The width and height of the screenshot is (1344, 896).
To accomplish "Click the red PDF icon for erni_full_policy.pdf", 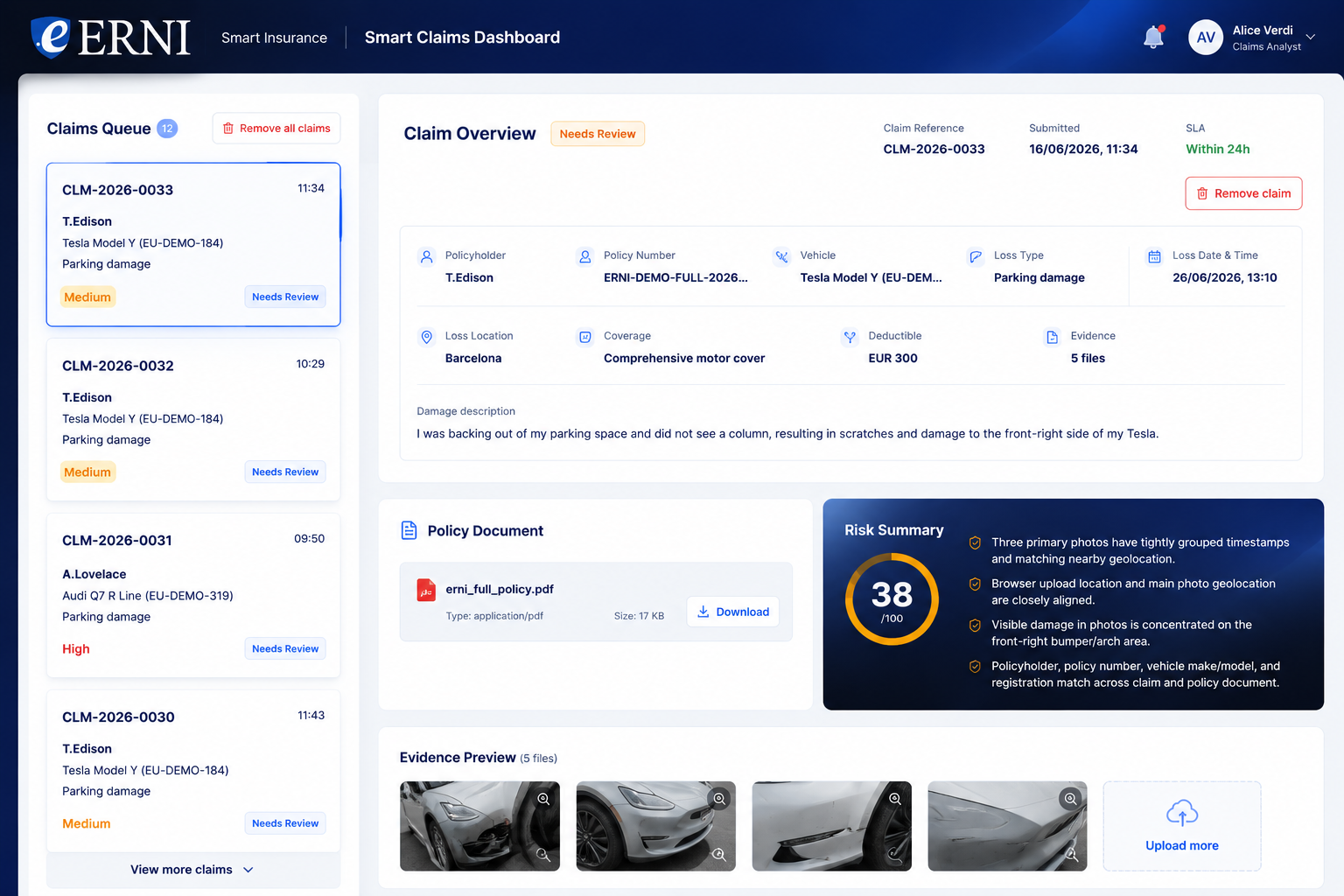I will pos(426,591).
